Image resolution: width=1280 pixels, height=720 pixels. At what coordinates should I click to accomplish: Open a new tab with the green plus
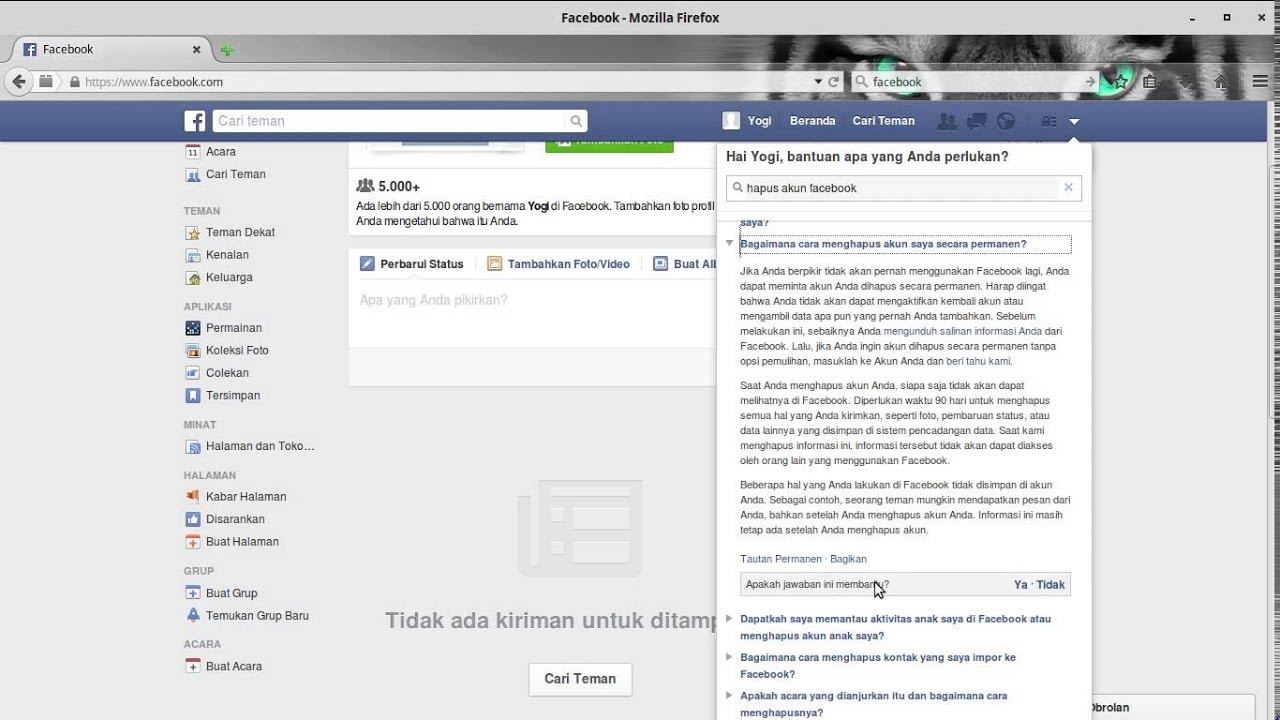pos(227,50)
